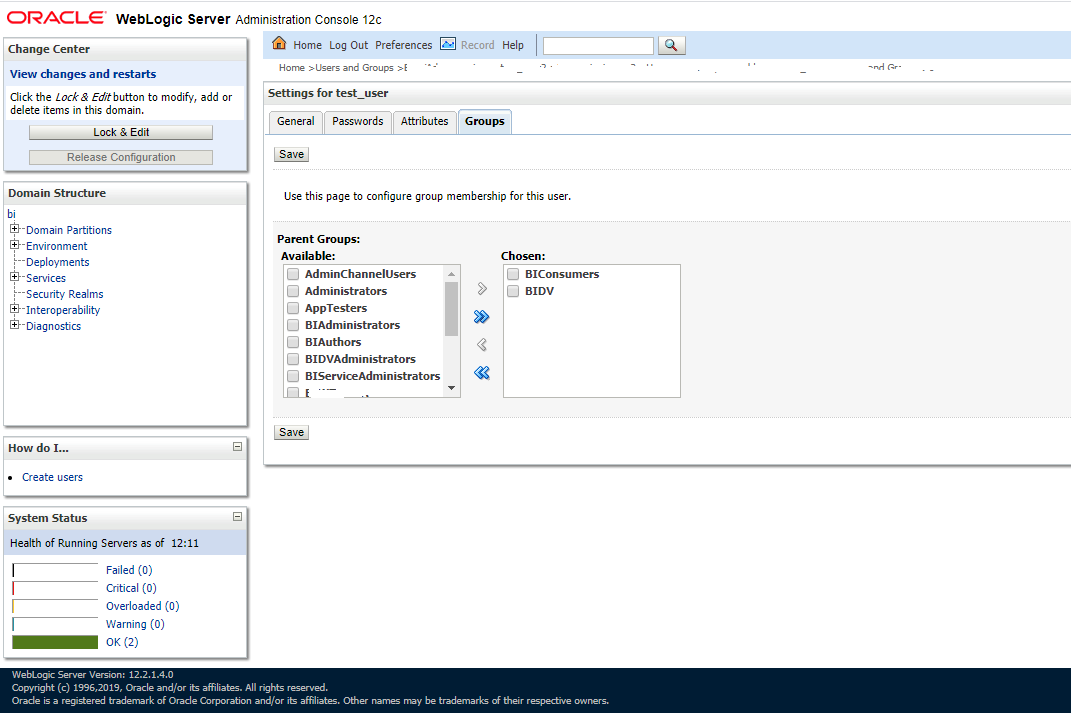Select the Groups tab
Screen dimensions: 1071x726
485,122
